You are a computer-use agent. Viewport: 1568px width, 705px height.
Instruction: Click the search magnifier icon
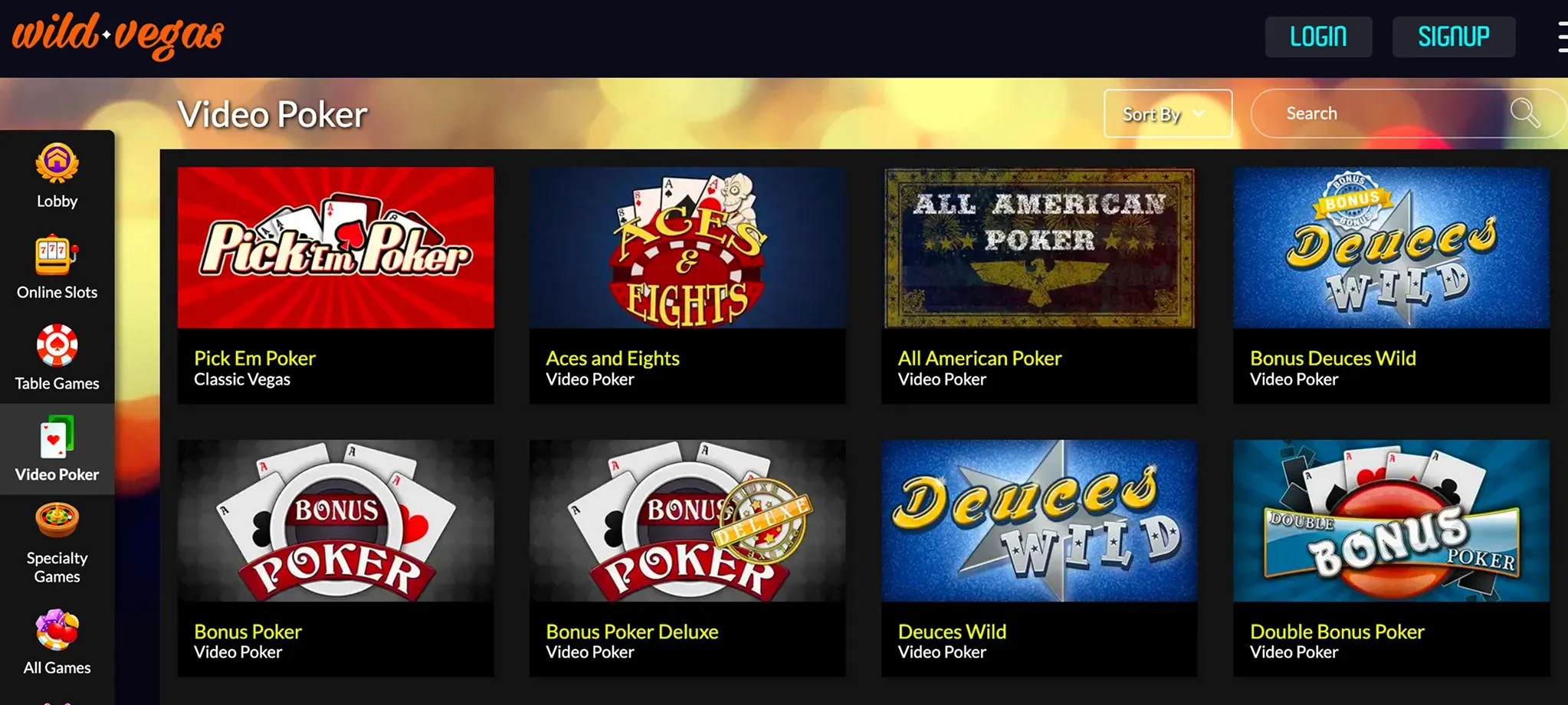[1524, 113]
